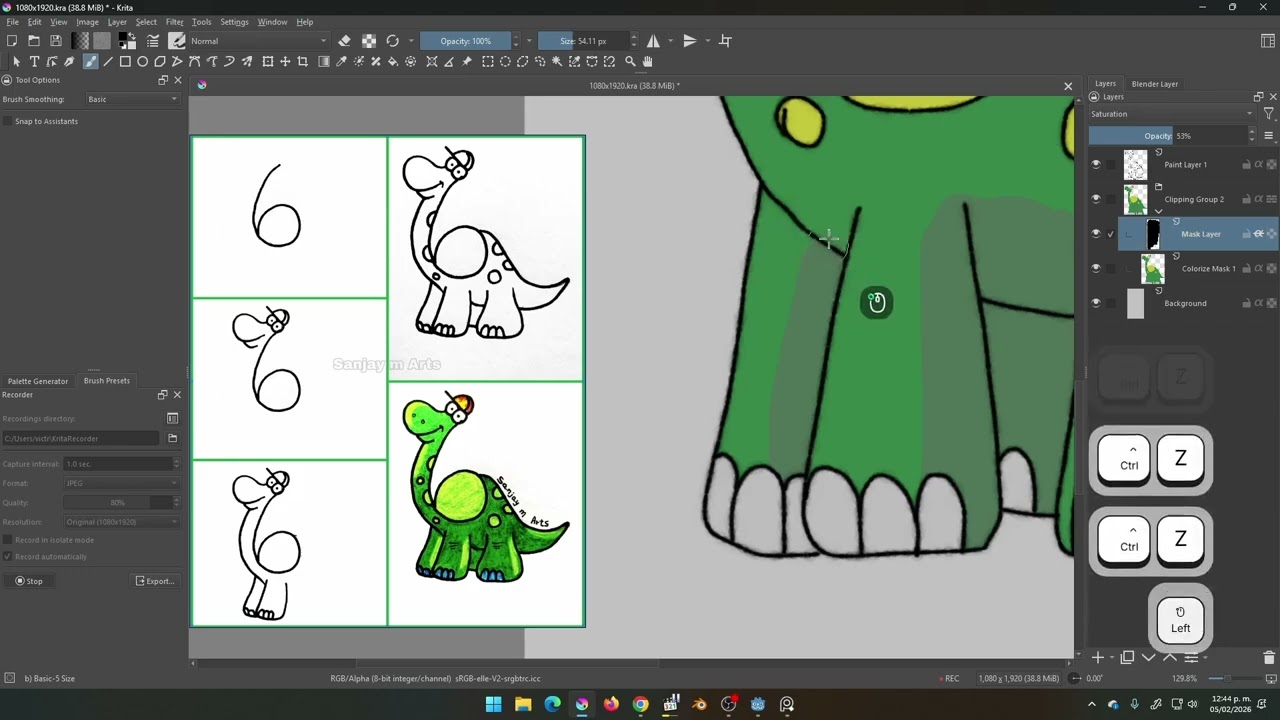Screen dimensions: 1280x720
Task: Reload the original brush preset
Action: pyautogui.click(x=393, y=41)
